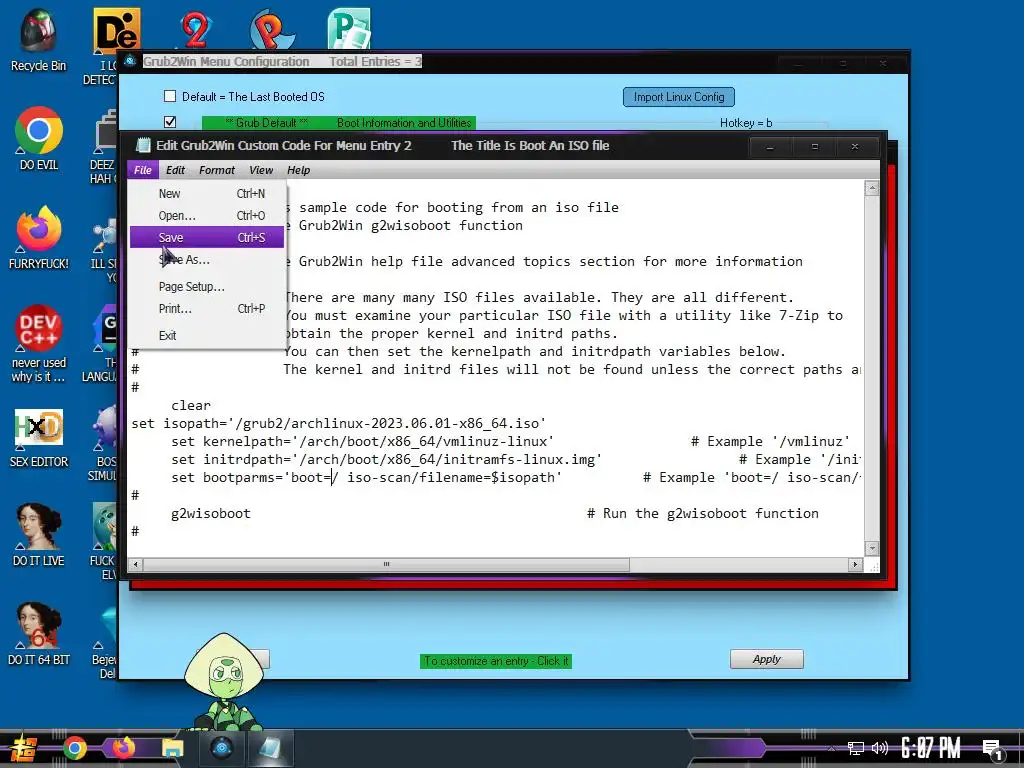The image size is (1024, 768).
Task: Open the red number 2 desktop icon
Action: [195, 30]
